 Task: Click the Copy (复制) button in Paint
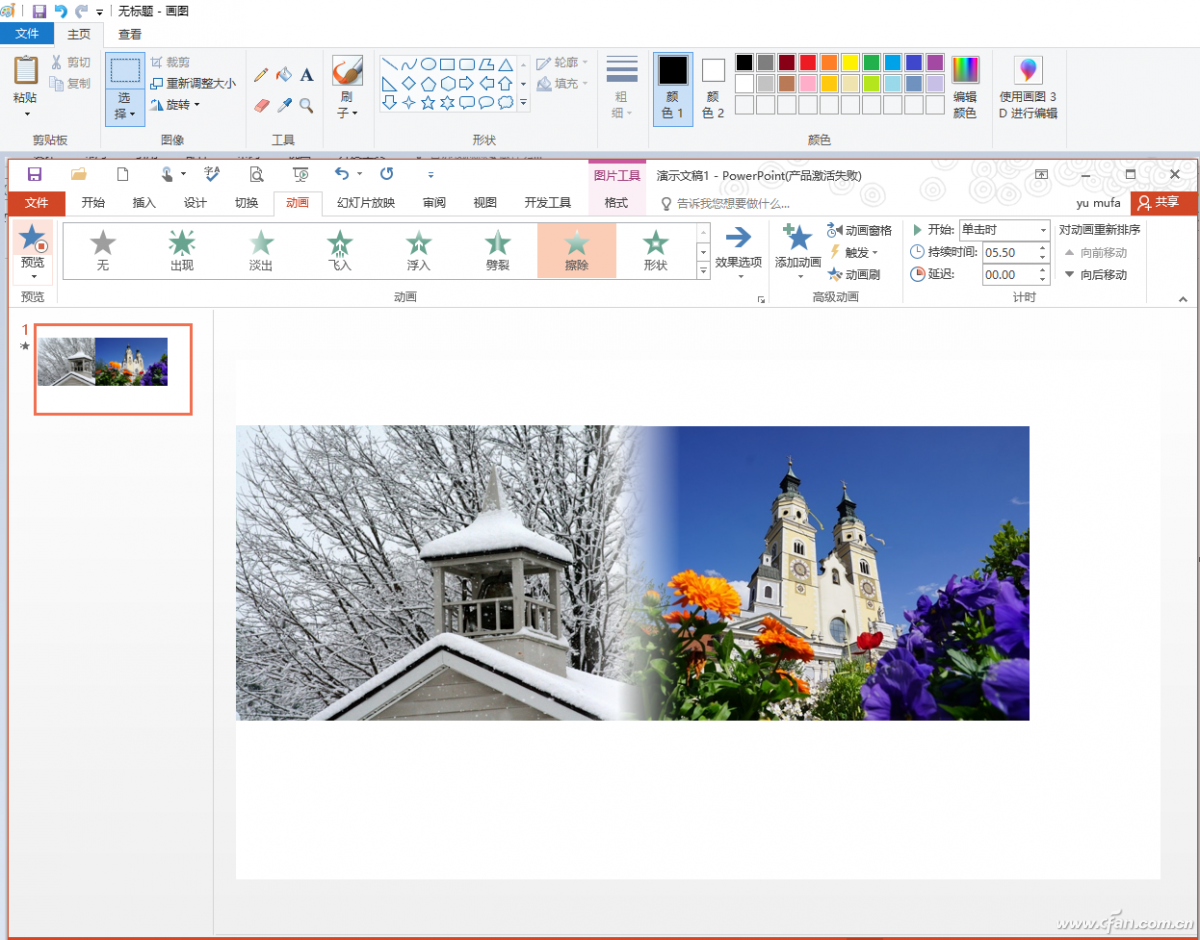tap(71, 84)
